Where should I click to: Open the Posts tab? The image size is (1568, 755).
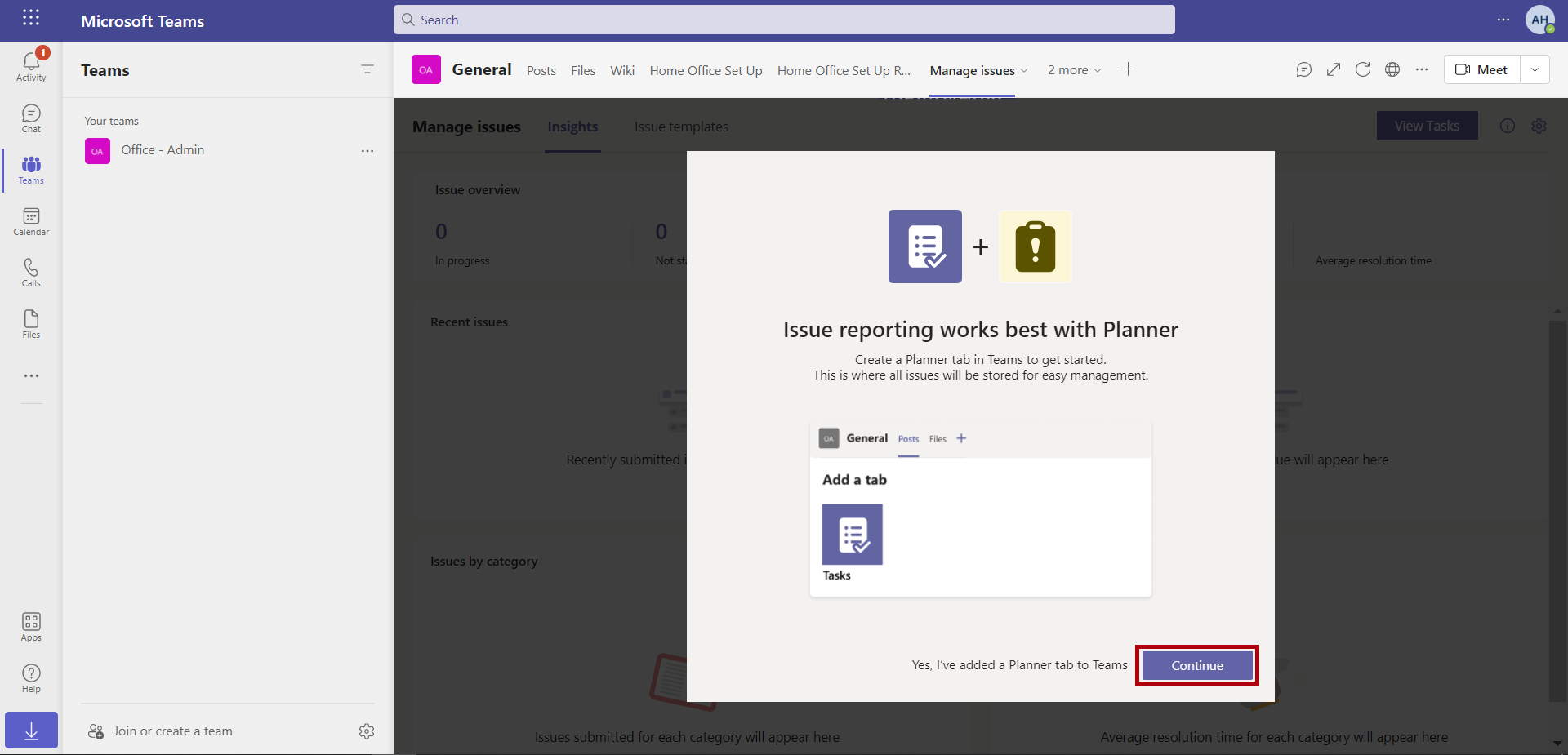[541, 70]
